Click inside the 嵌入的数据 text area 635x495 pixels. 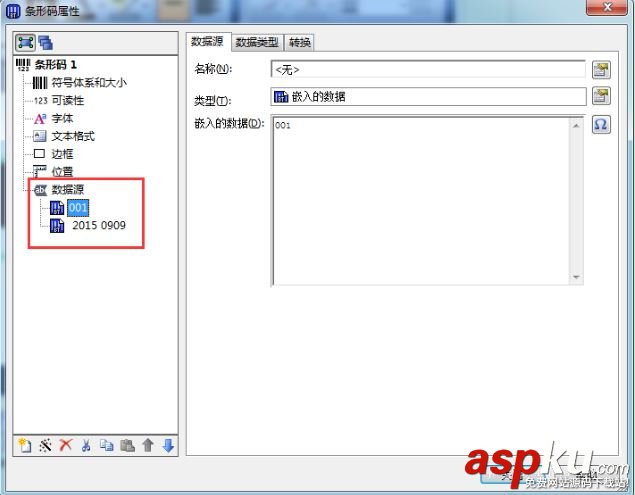421,201
